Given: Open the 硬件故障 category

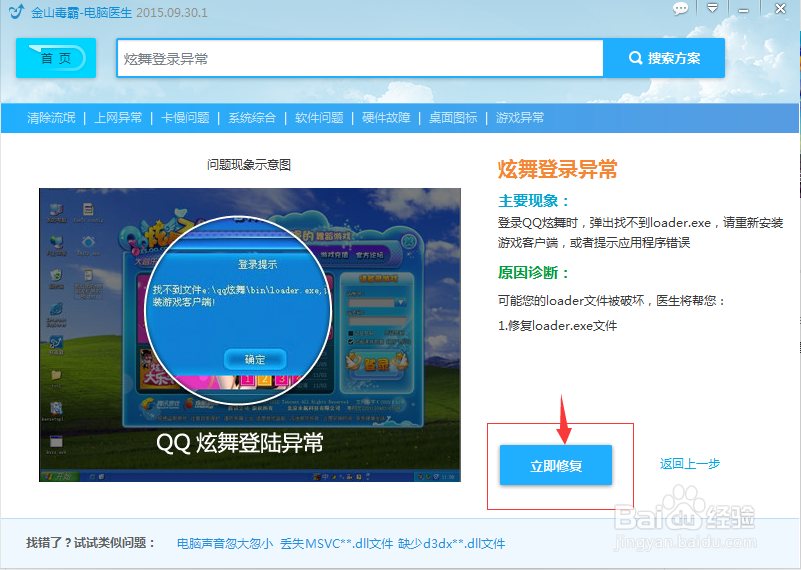Looking at the screenshot, I should [386, 118].
